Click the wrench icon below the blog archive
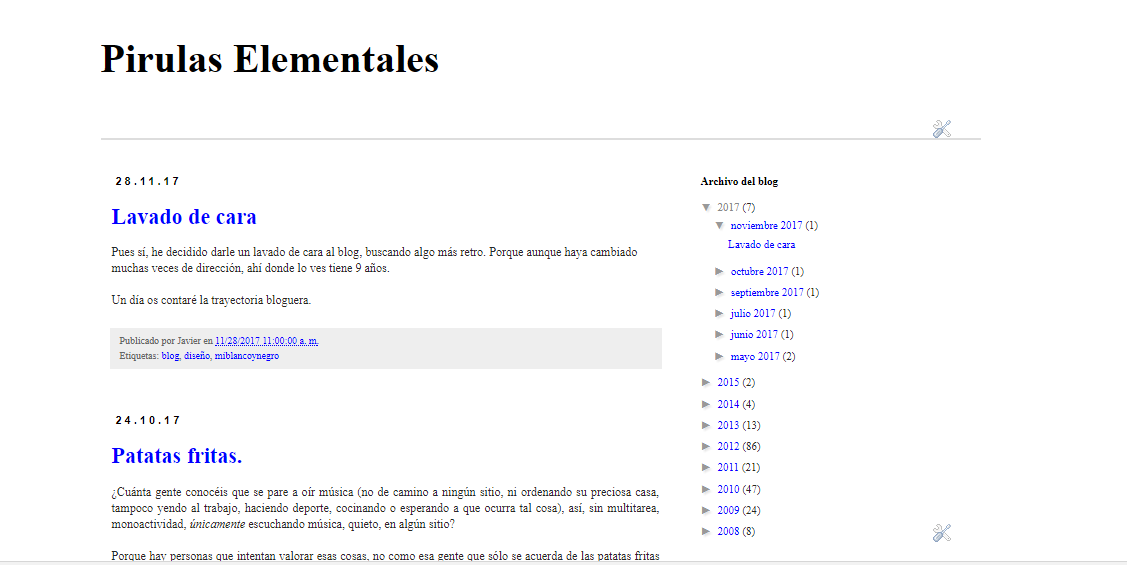The height and width of the screenshot is (565, 1127). 941,533
